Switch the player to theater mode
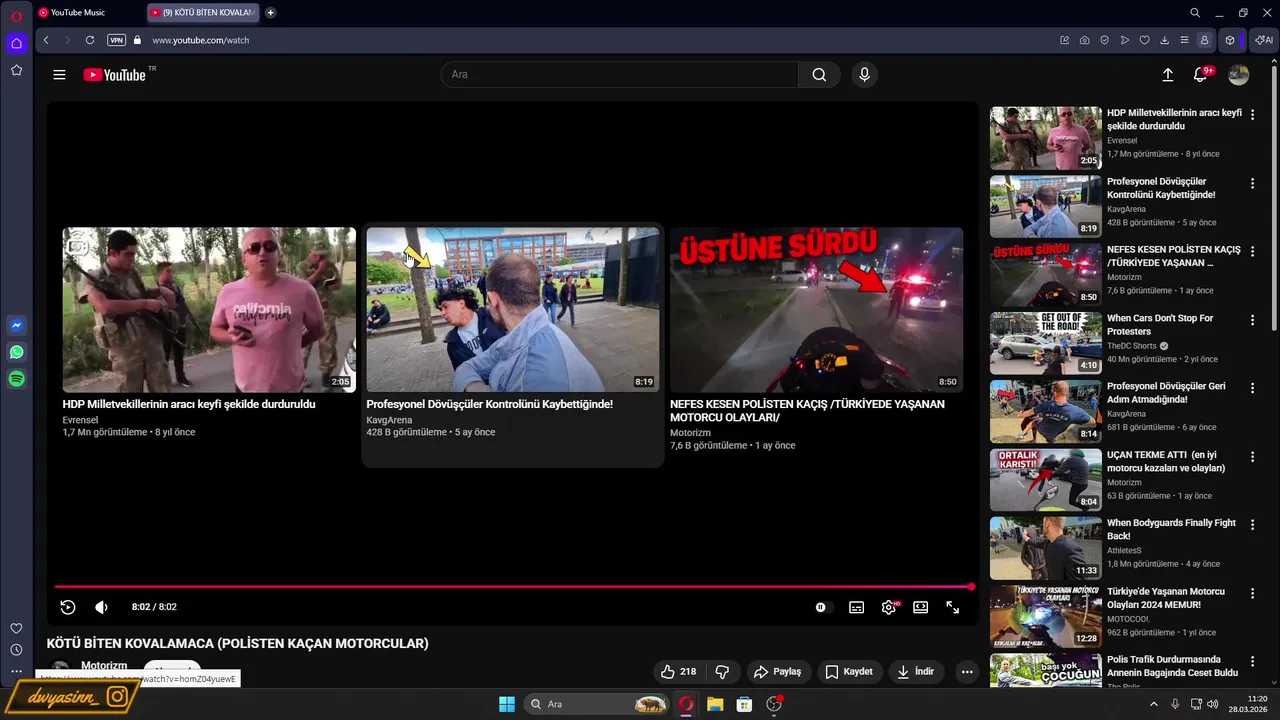 tap(920, 607)
